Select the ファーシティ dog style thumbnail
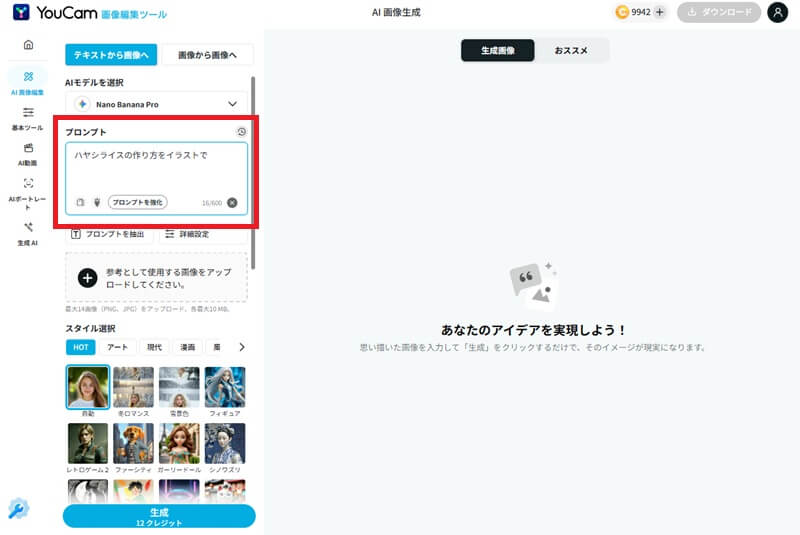The image size is (800, 535). click(x=133, y=443)
